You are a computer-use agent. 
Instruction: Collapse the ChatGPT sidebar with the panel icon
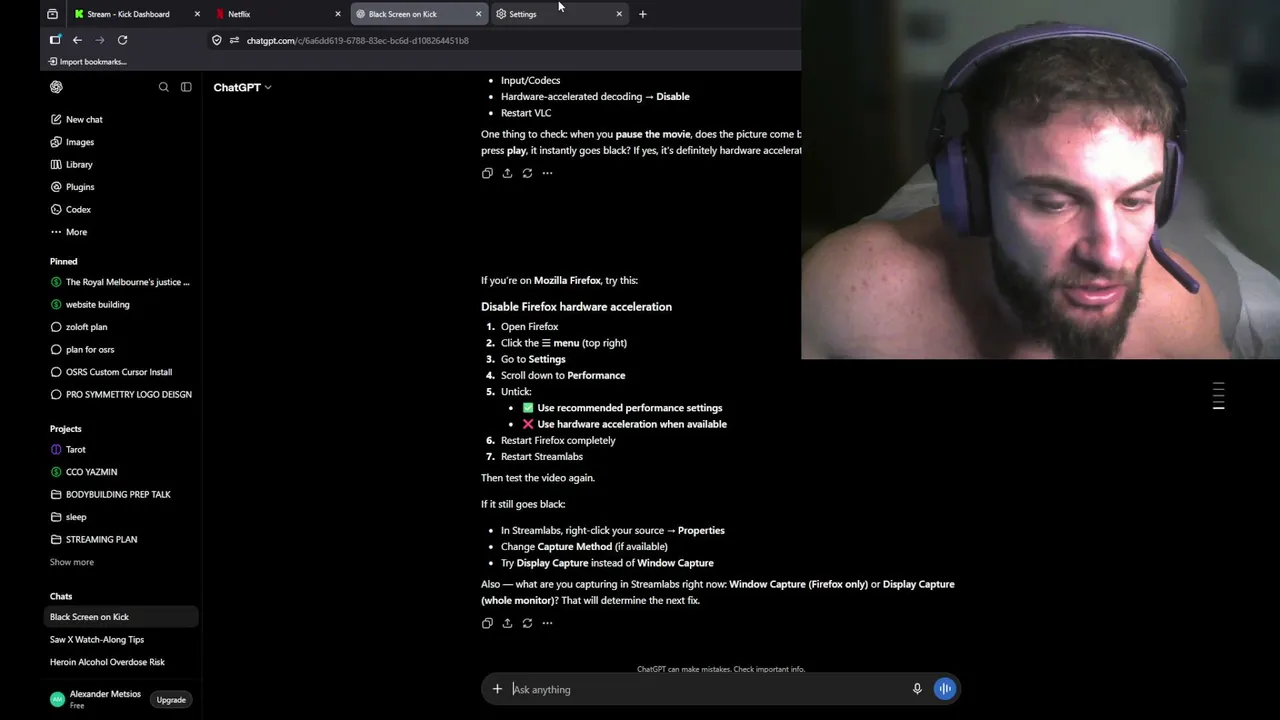pos(186,87)
